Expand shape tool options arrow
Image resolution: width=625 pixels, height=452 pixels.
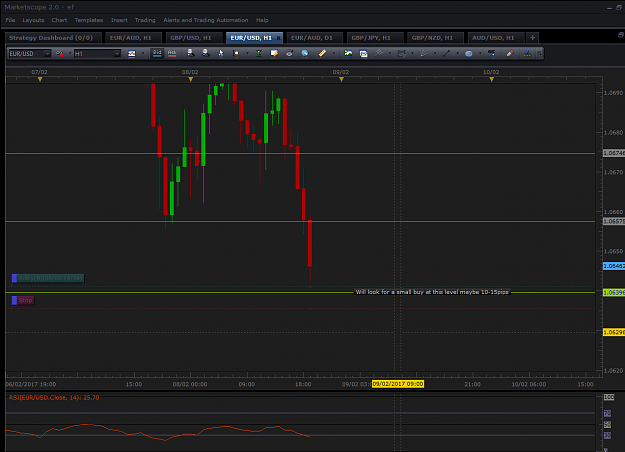[480, 53]
